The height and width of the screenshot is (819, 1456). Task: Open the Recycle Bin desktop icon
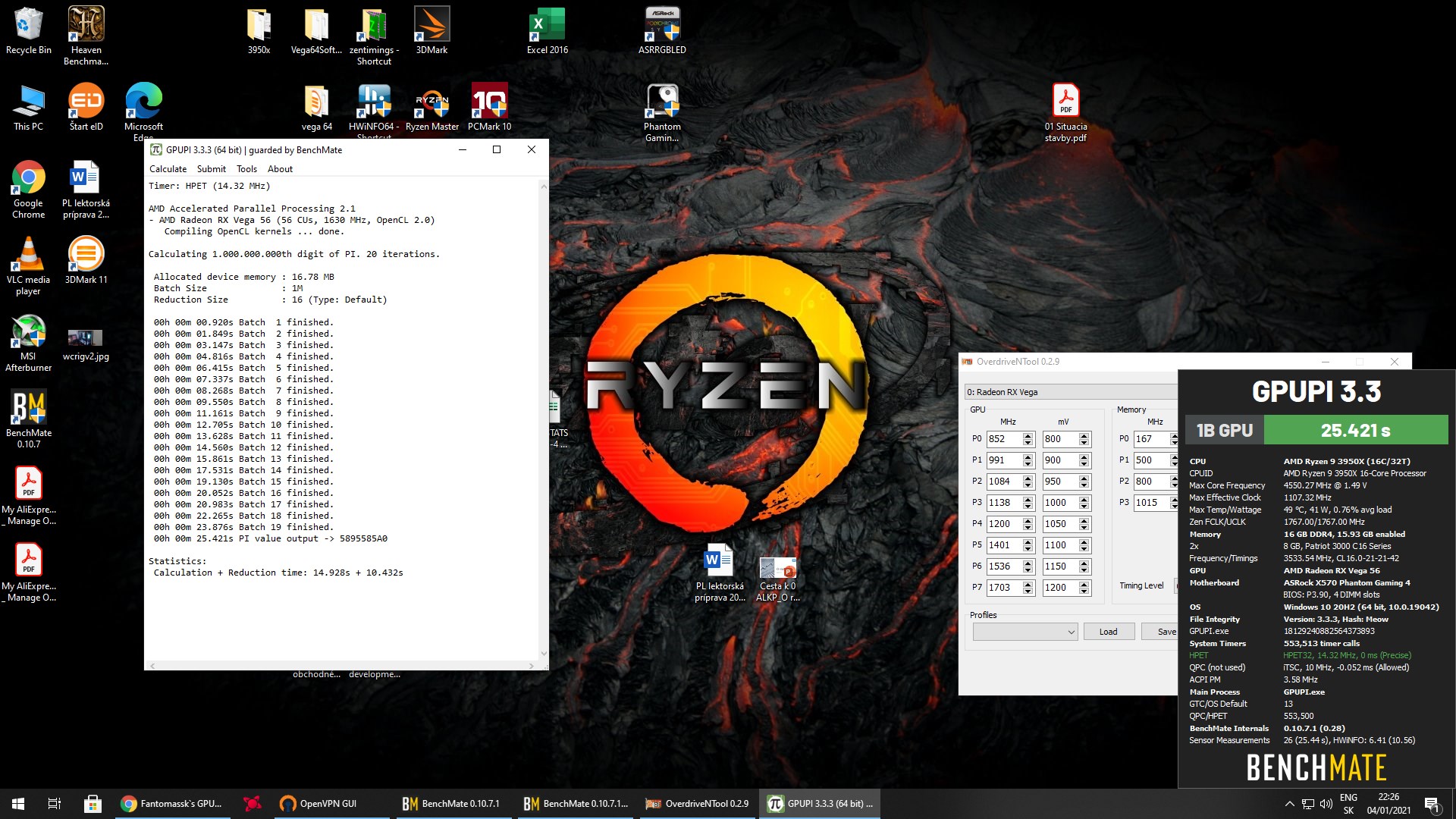point(29,30)
